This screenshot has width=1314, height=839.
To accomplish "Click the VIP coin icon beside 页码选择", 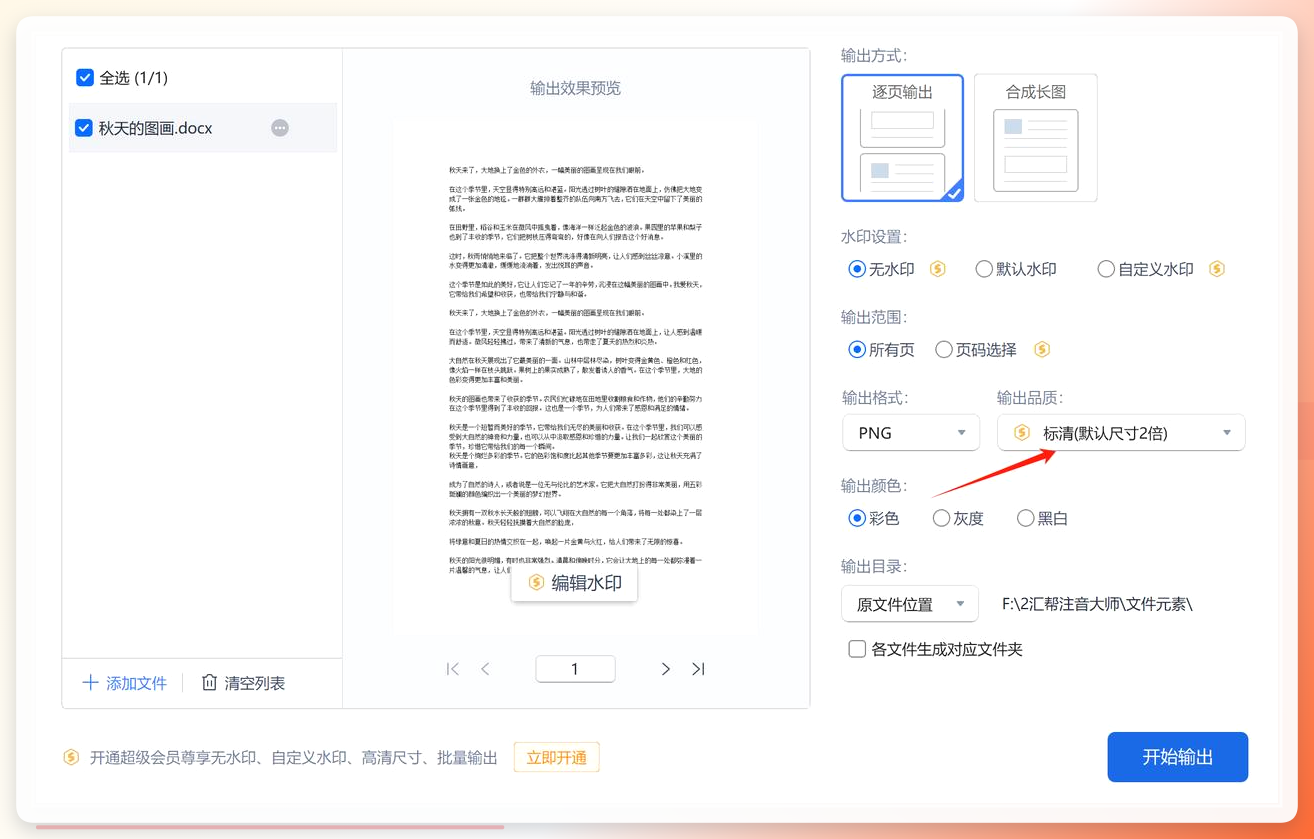I will [x=1042, y=350].
